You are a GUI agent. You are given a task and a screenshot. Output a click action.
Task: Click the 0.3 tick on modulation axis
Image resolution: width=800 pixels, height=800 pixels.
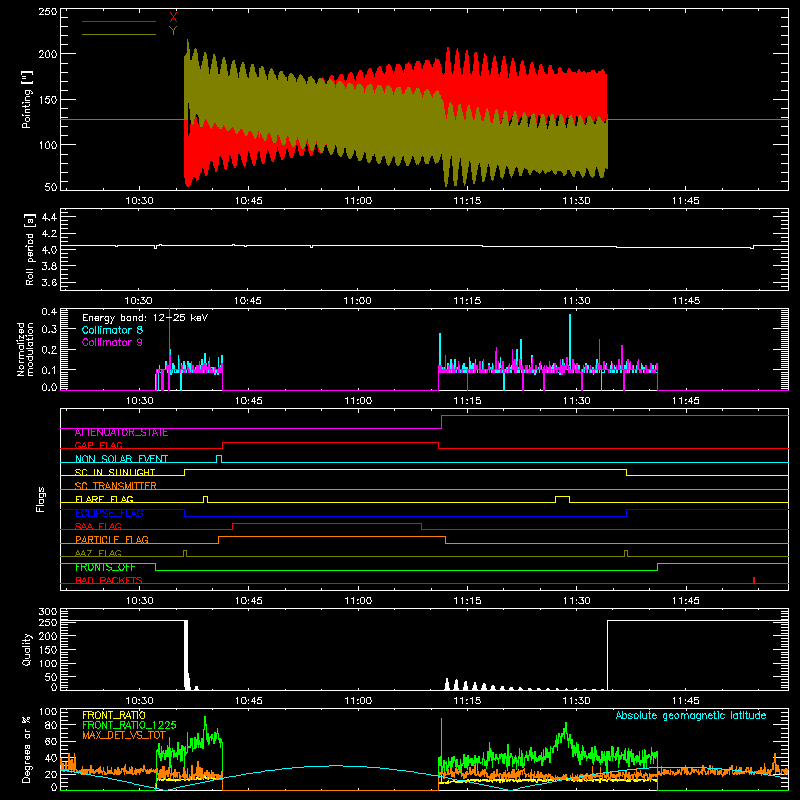[49, 329]
